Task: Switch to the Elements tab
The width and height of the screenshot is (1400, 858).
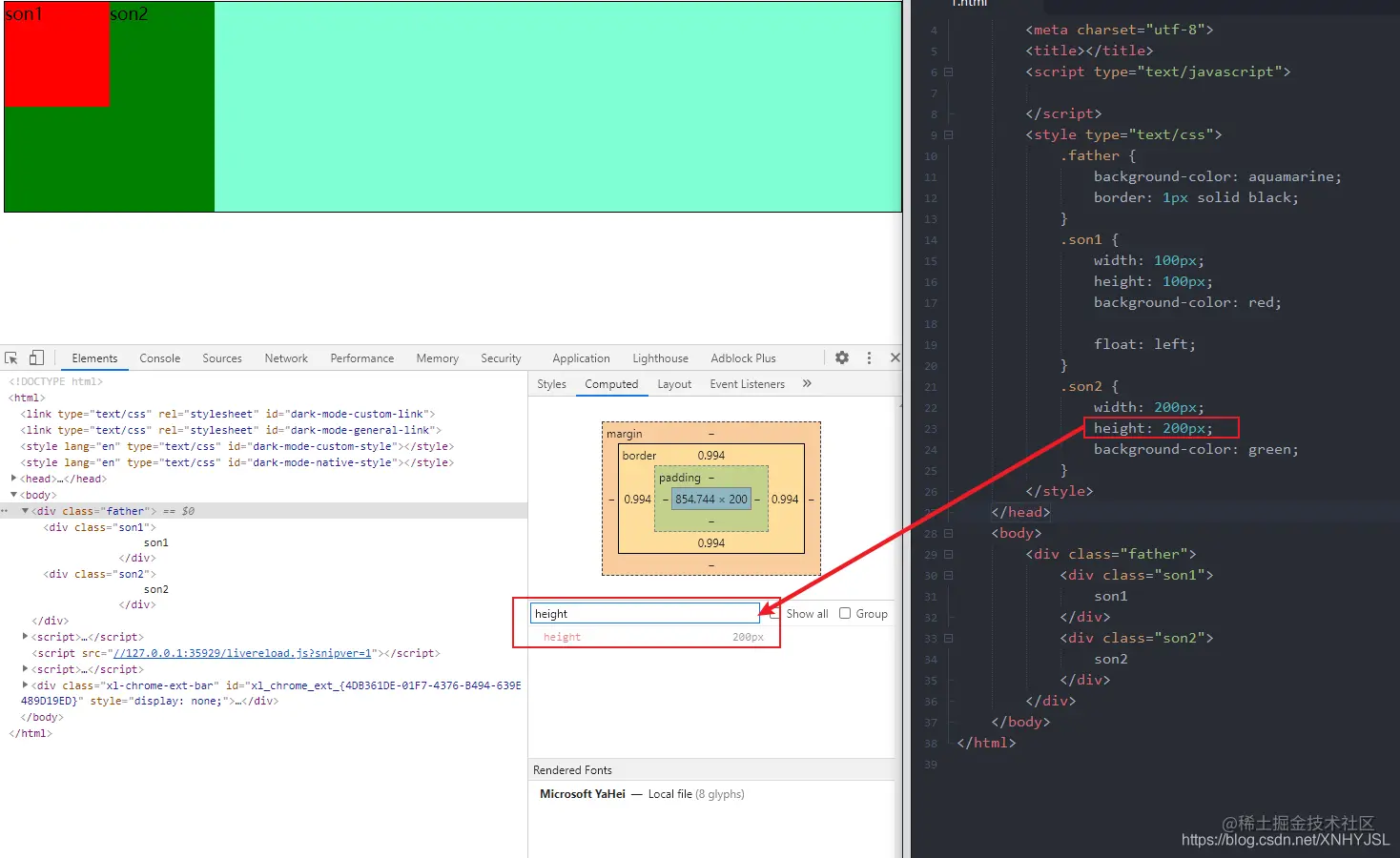Action: (94, 358)
